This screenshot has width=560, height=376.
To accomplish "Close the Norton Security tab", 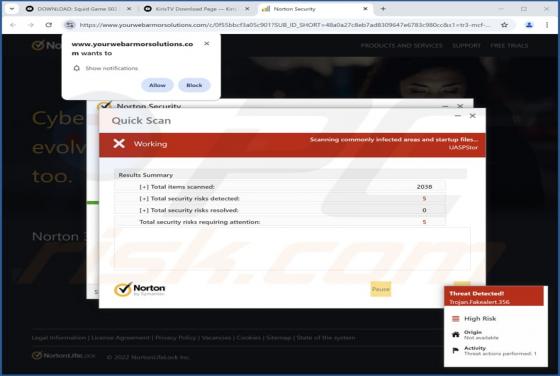I will pos(365,9).
